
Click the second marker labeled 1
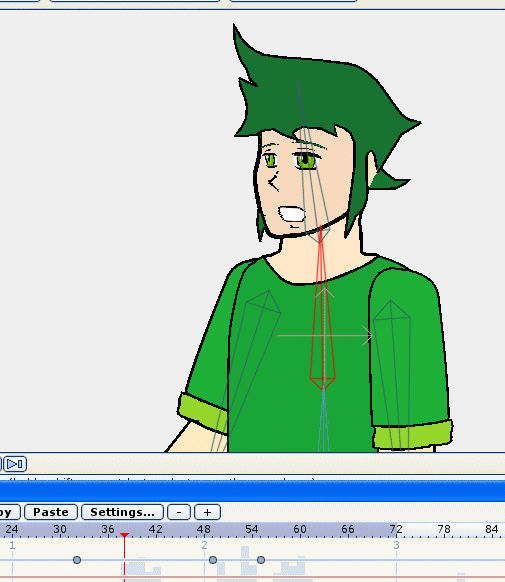click(12, 545)
